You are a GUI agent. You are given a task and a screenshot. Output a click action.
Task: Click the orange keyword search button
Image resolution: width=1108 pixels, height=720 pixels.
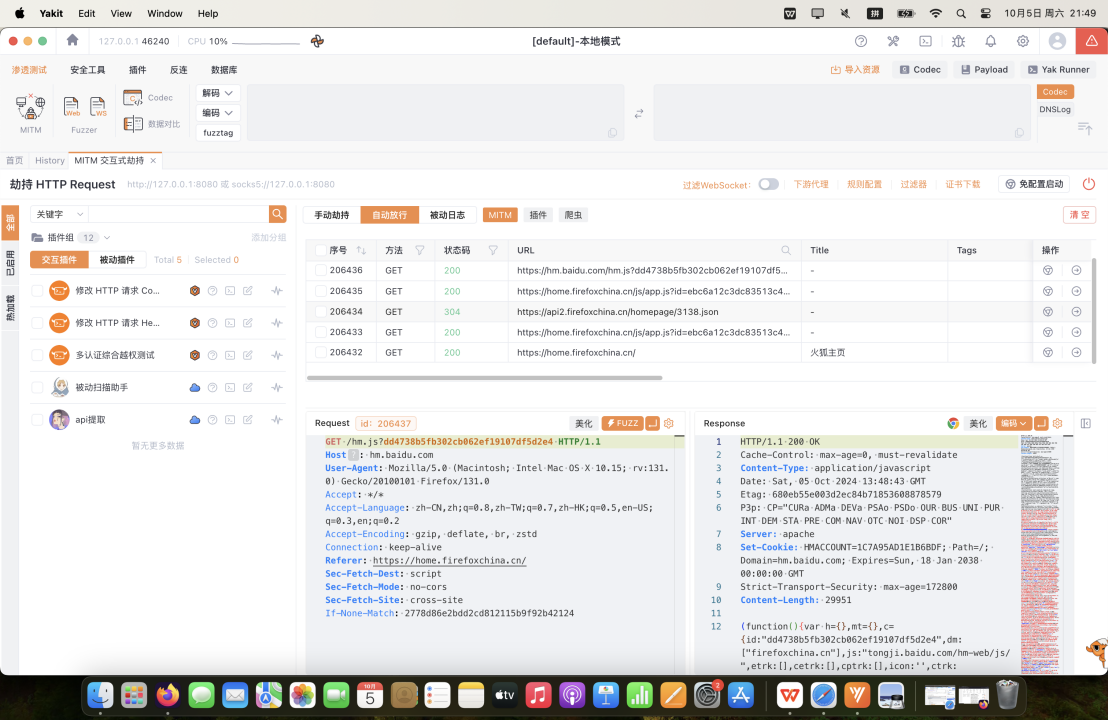click(x=277, y=214)
